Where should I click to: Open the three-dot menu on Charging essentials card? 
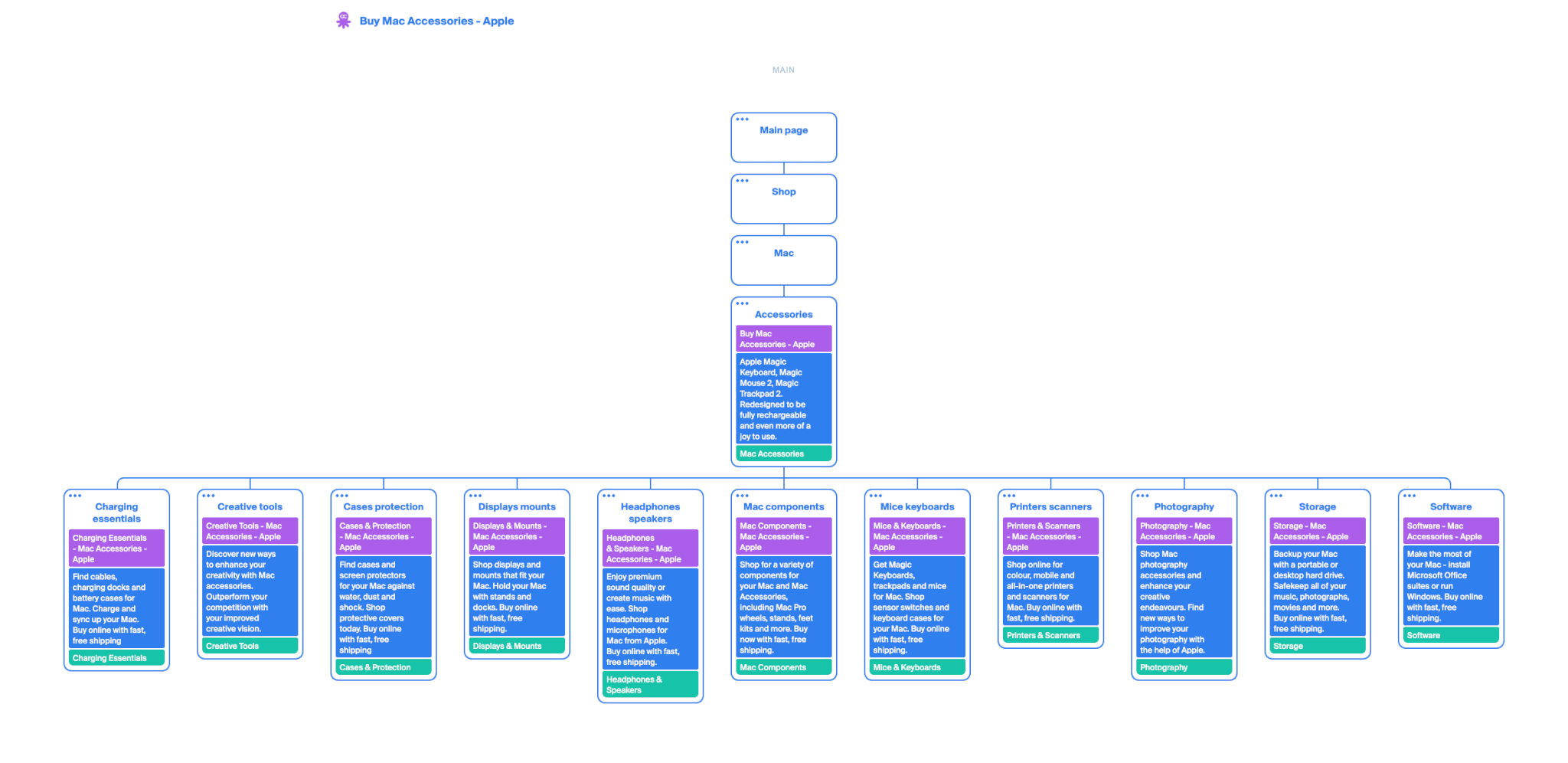pyautogui.click(x=75, y=495)
